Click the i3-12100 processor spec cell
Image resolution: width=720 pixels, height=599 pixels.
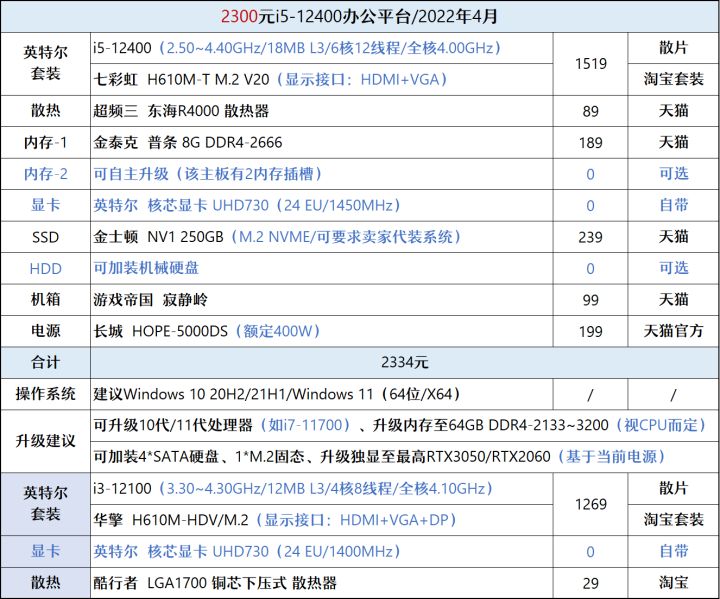[321, 488]
